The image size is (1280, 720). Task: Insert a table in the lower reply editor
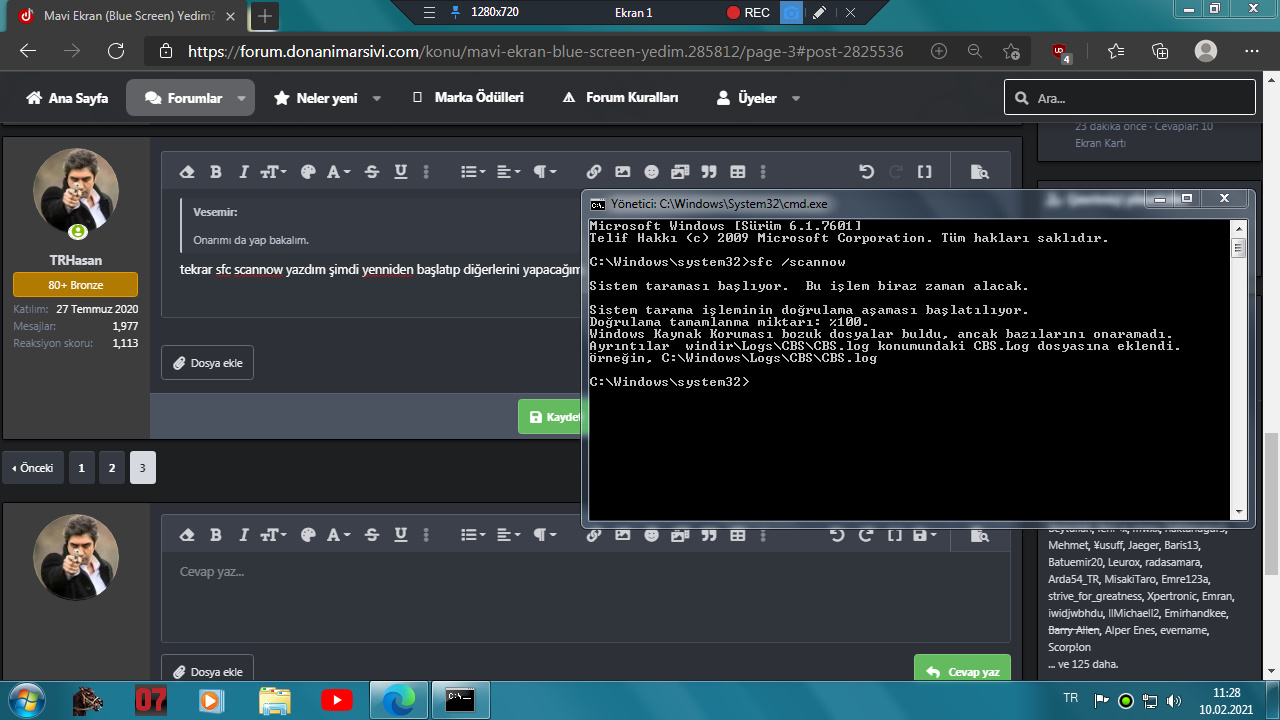[738, 535]
